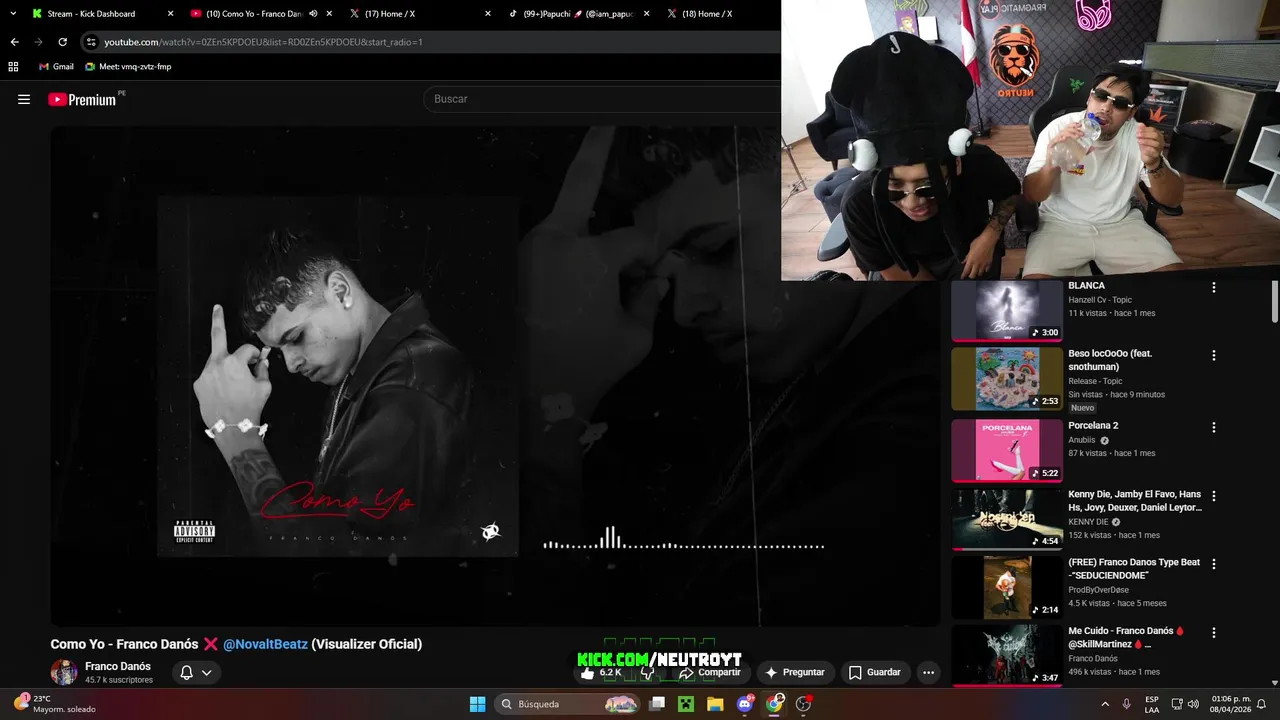
Task: Mute the audio on Como Yo tab
Action: (x=313, y=14)
